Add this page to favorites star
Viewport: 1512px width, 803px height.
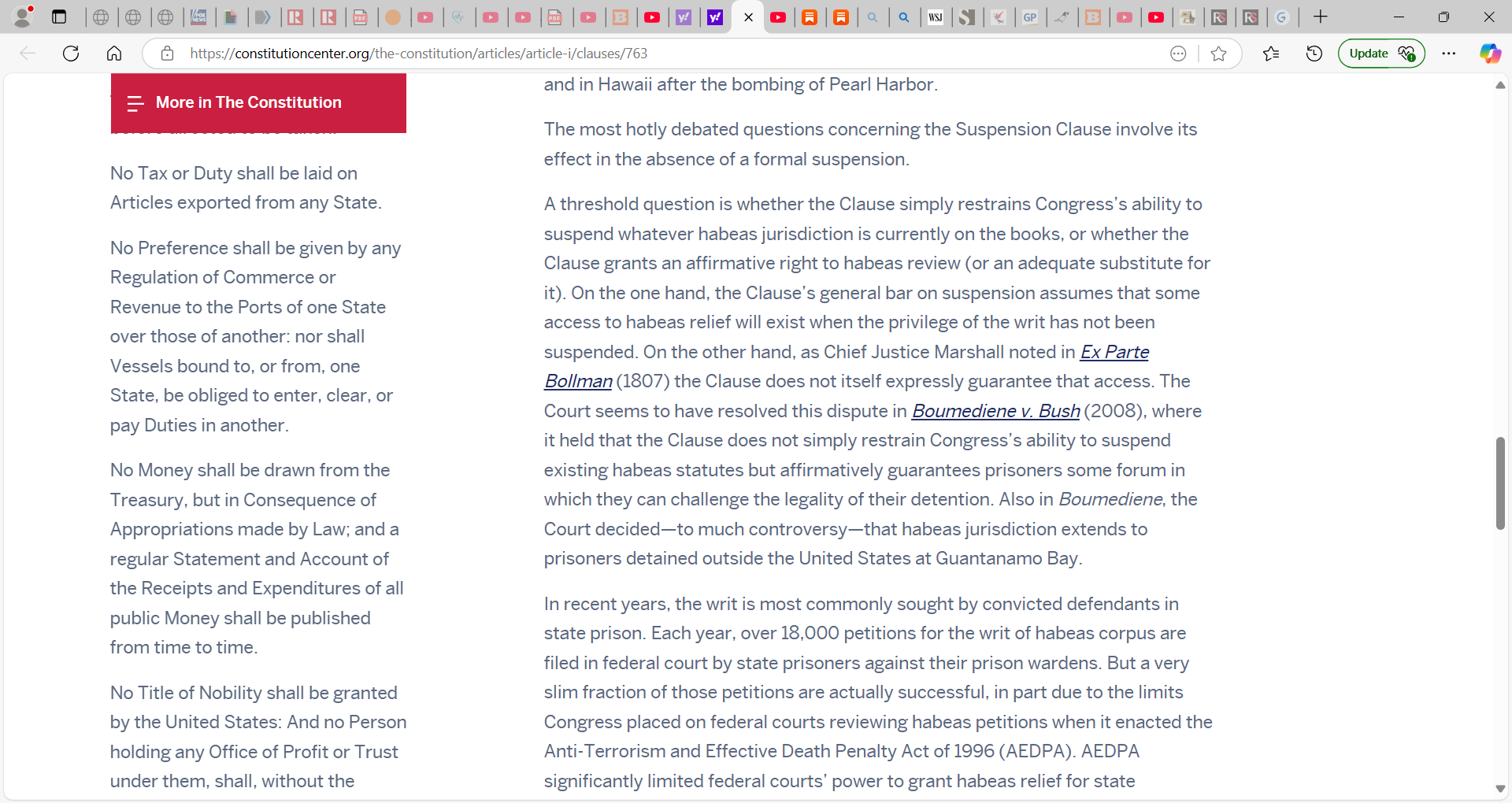(x=1219, y=54)
